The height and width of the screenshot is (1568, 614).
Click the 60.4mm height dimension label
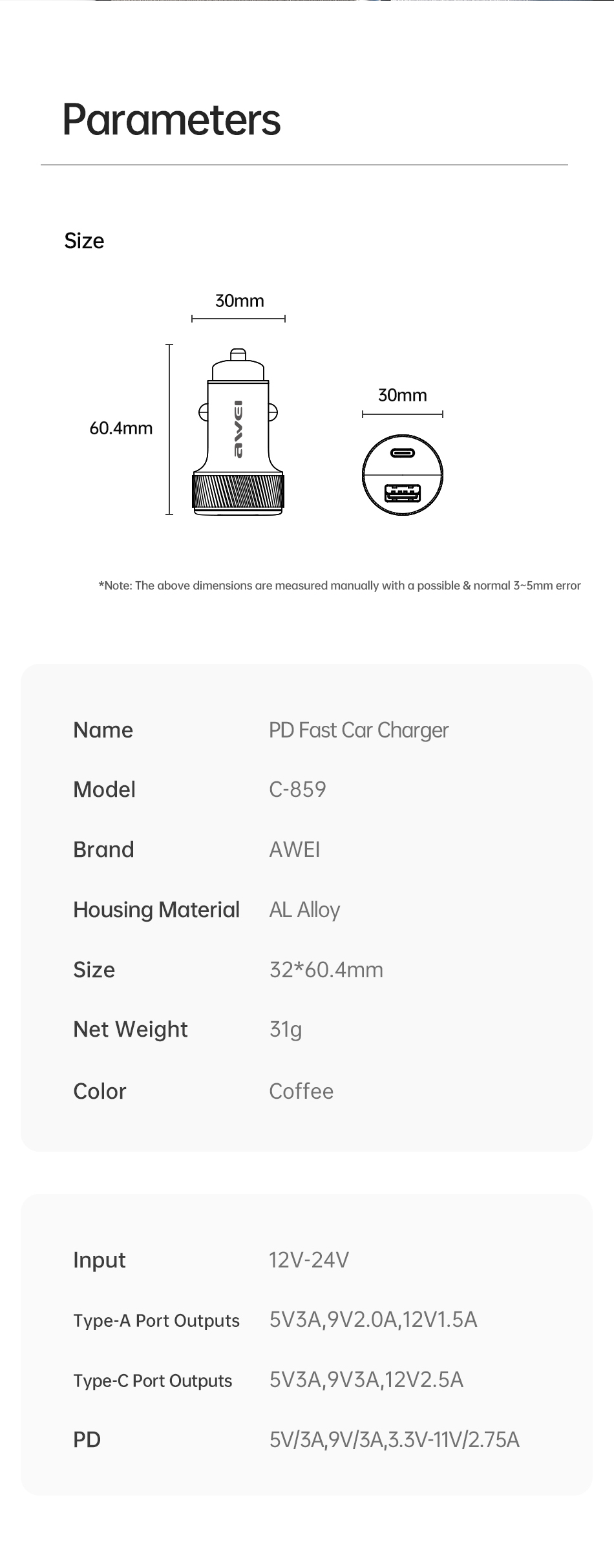click(x=121, y=429)
